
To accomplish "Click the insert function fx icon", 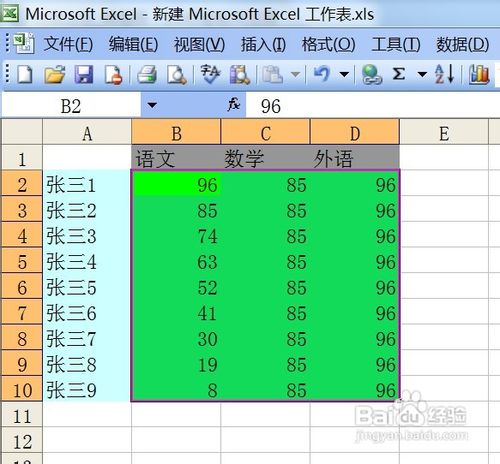I will point(234,105).
